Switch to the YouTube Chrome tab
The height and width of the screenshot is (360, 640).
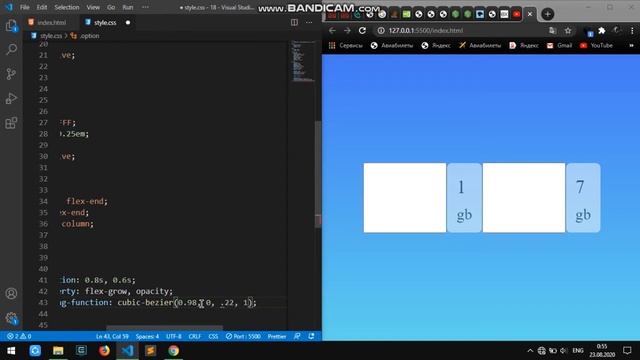517,14
